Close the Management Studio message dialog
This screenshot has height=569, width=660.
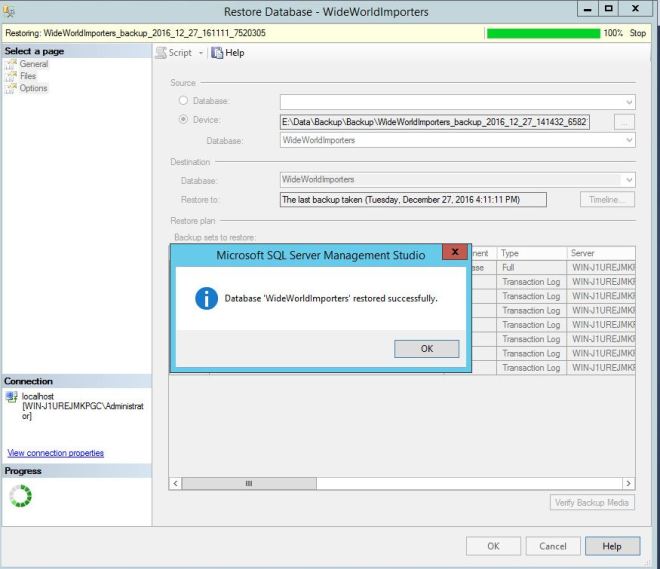tap(455, 252)
